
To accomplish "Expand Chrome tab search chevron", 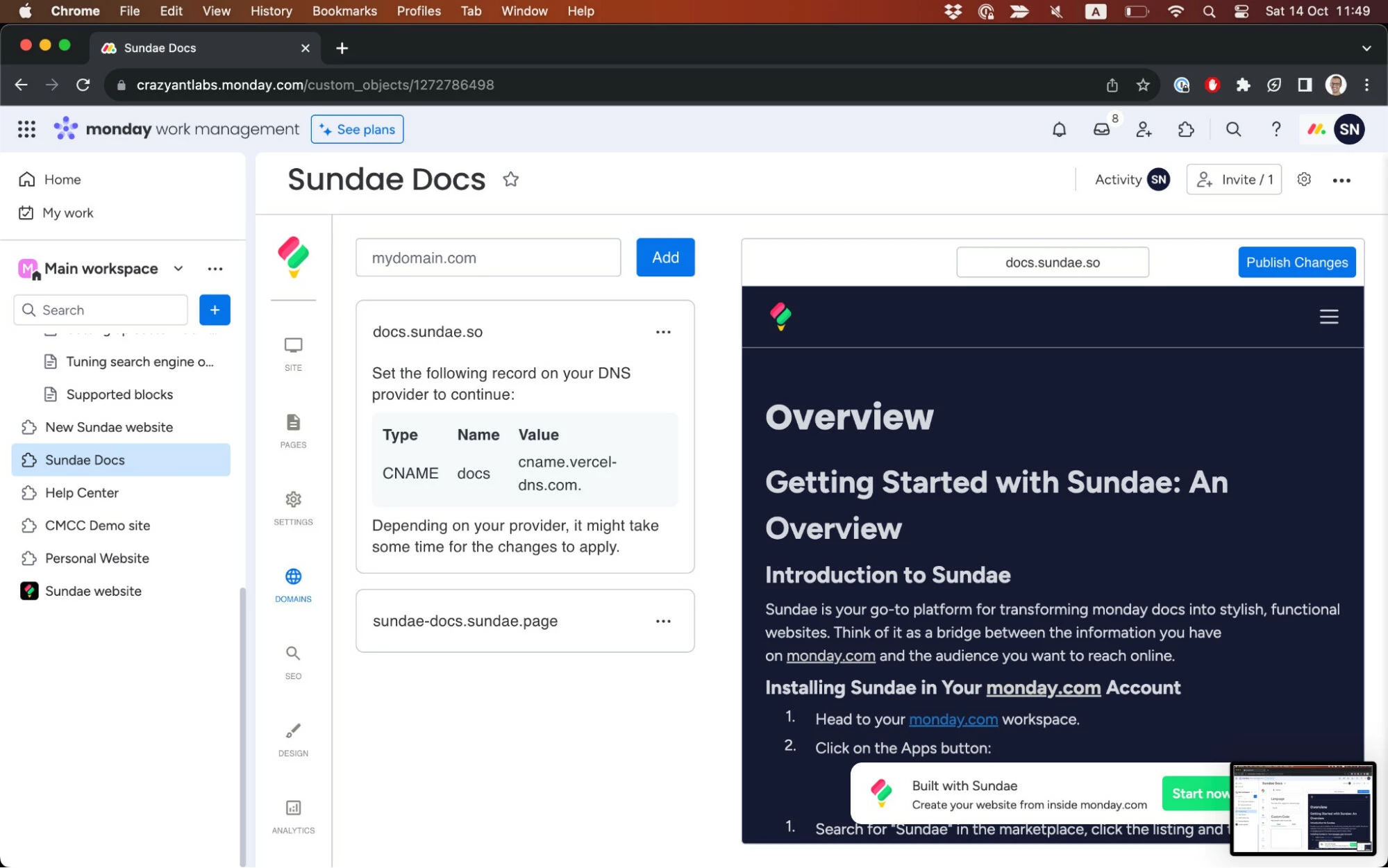I will point(1366,48).
